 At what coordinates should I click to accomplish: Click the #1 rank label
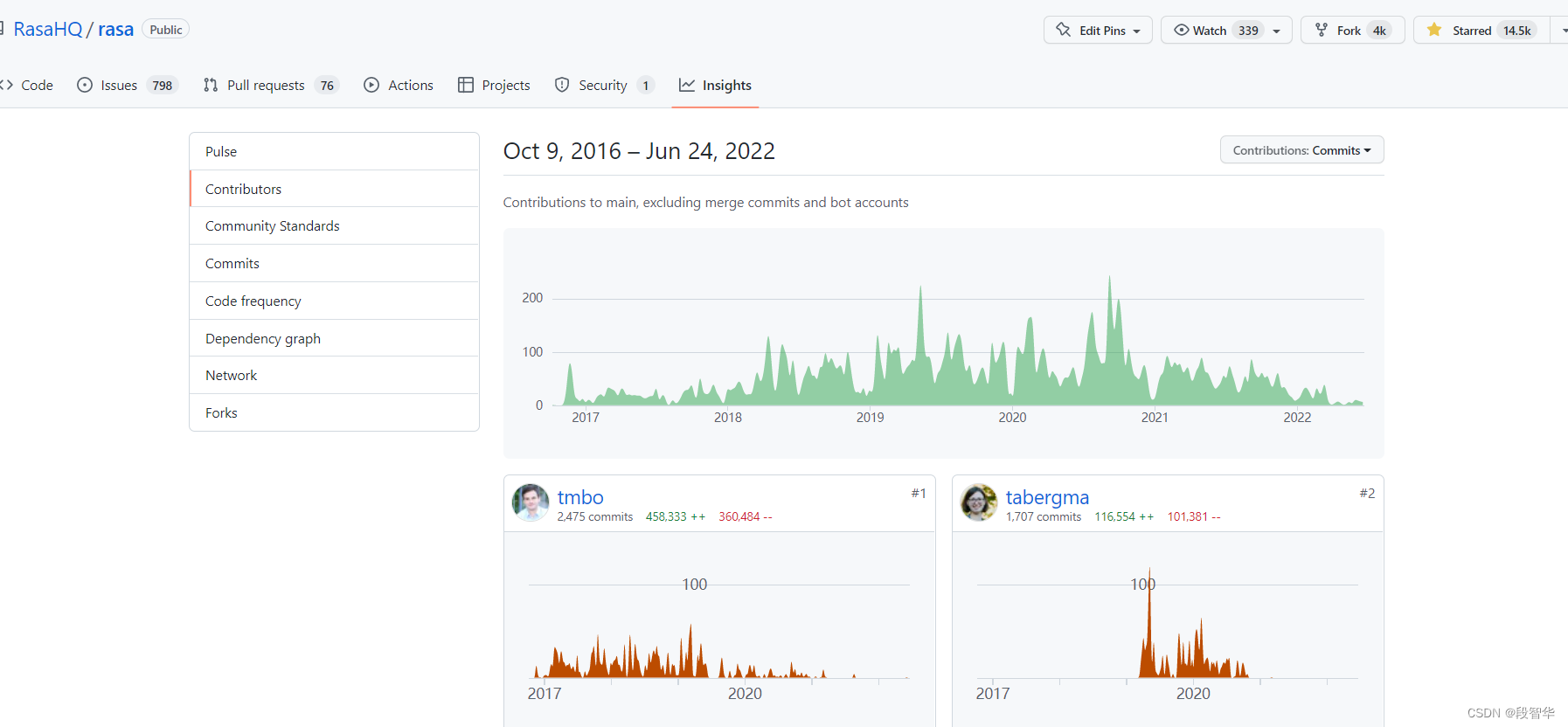pos(919,493)
